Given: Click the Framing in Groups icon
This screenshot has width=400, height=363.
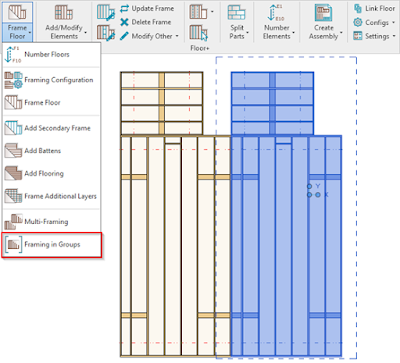Looking at the screenshot, I should pyautogui.click(x=14, y=245).
